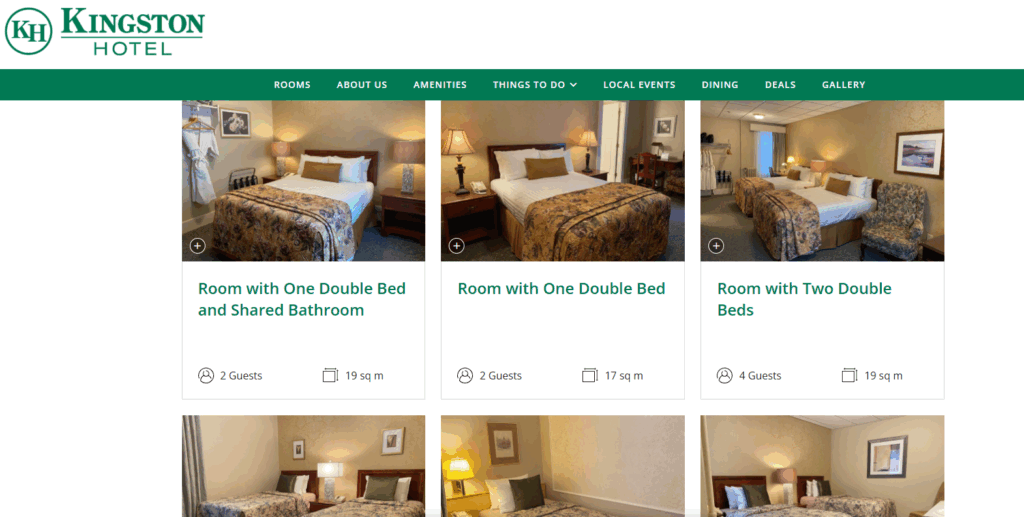Open the Deals menu link
The height and width of the screenshot is (517, 1024).
(780, 85)
